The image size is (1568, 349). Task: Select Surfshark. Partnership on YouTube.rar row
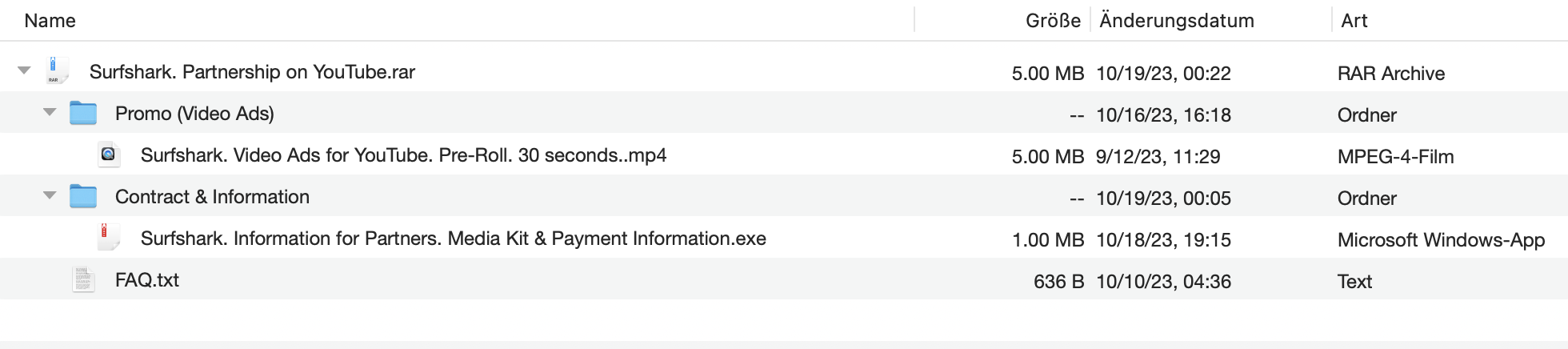coord(252,72)
